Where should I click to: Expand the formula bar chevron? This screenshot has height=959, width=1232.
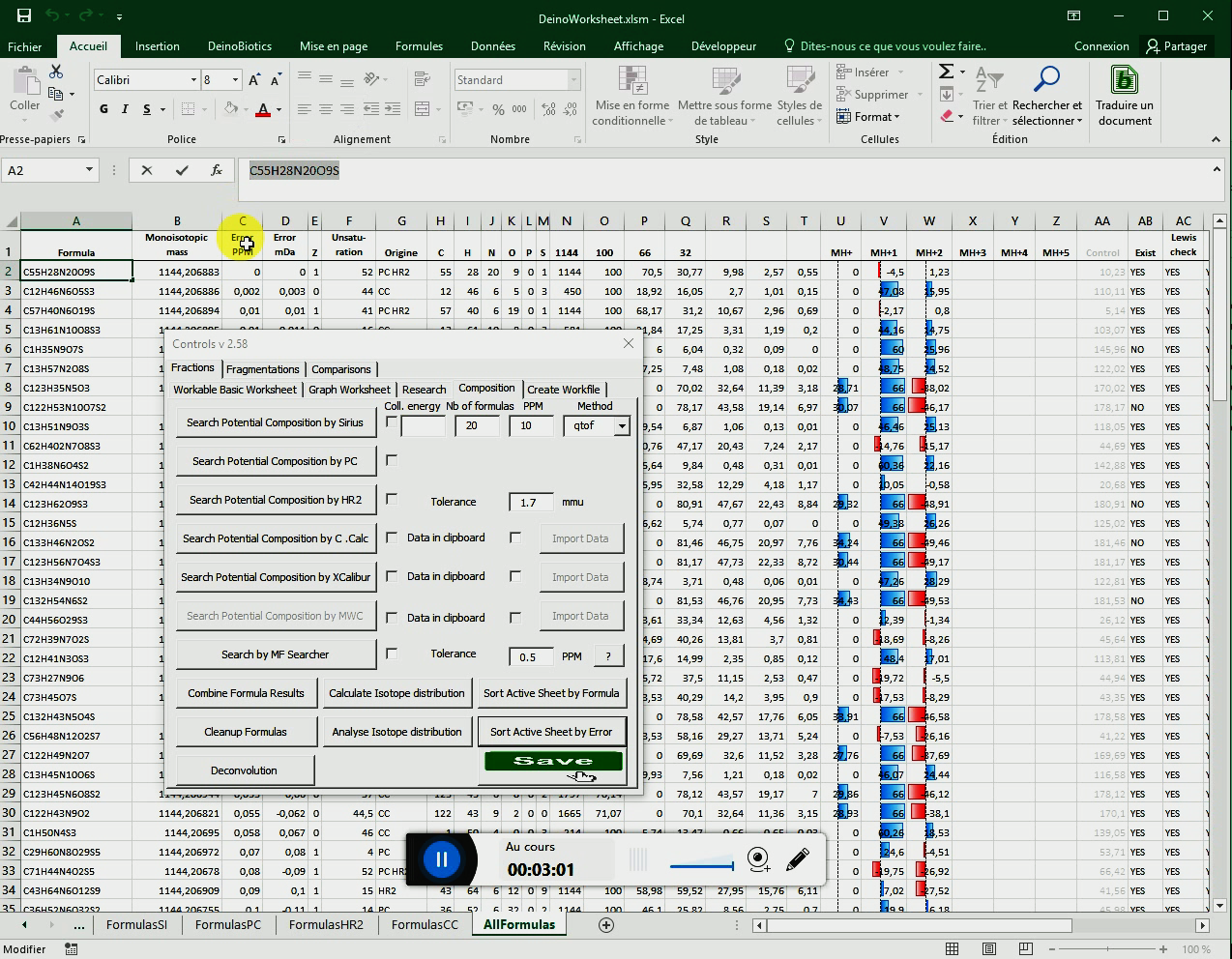click(1217, 170)
